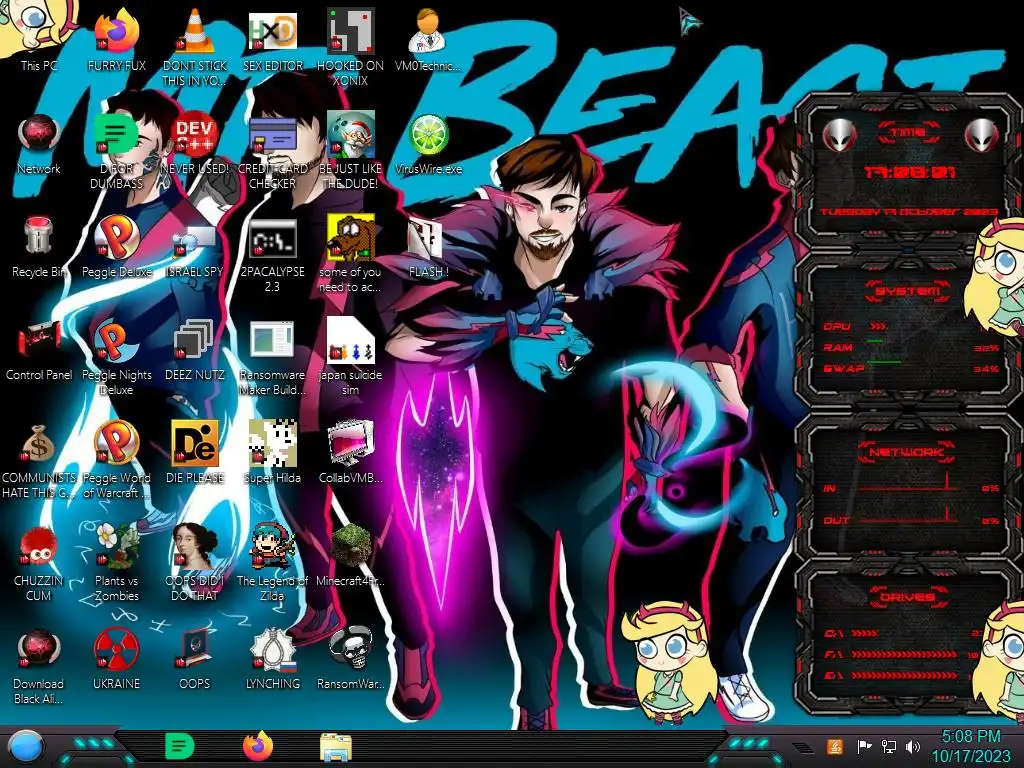Launch the FURRY FUX Firefox shortcut
Screen dimensions: 1024x768
(116, 39)
